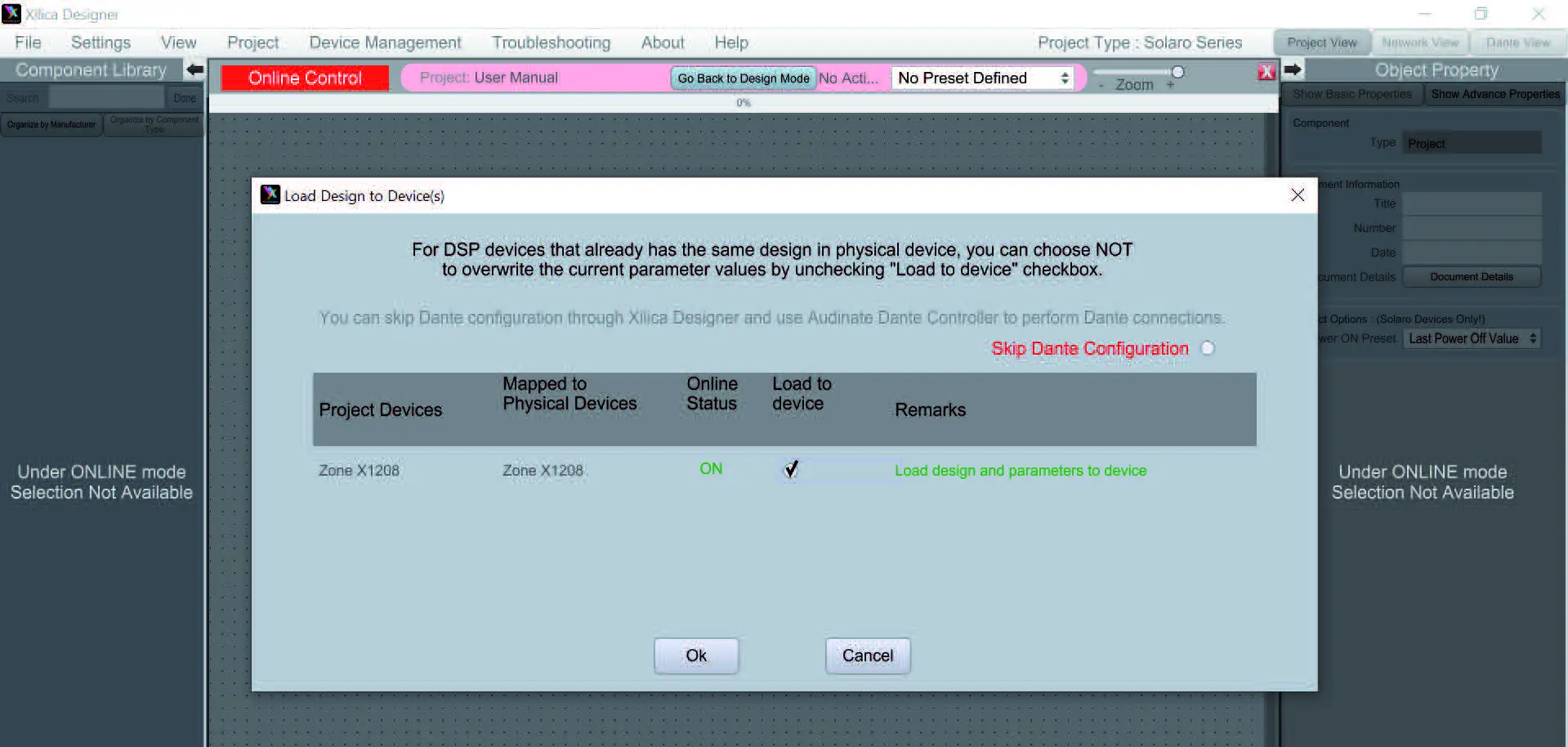Open the Last Power Off Value dropdown
Image resolution: width=1568 pixels, height=747 pixels.
point(1472,338)
